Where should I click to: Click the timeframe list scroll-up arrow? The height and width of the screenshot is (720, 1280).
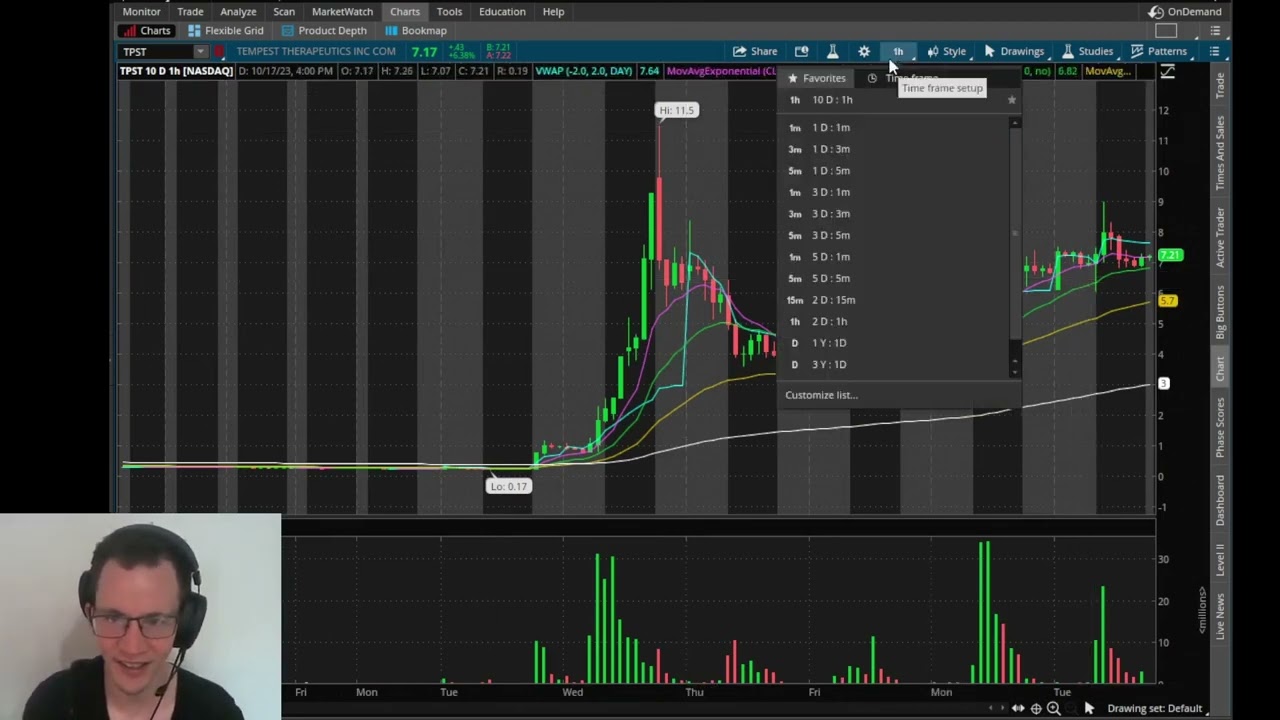point(1016,123)
